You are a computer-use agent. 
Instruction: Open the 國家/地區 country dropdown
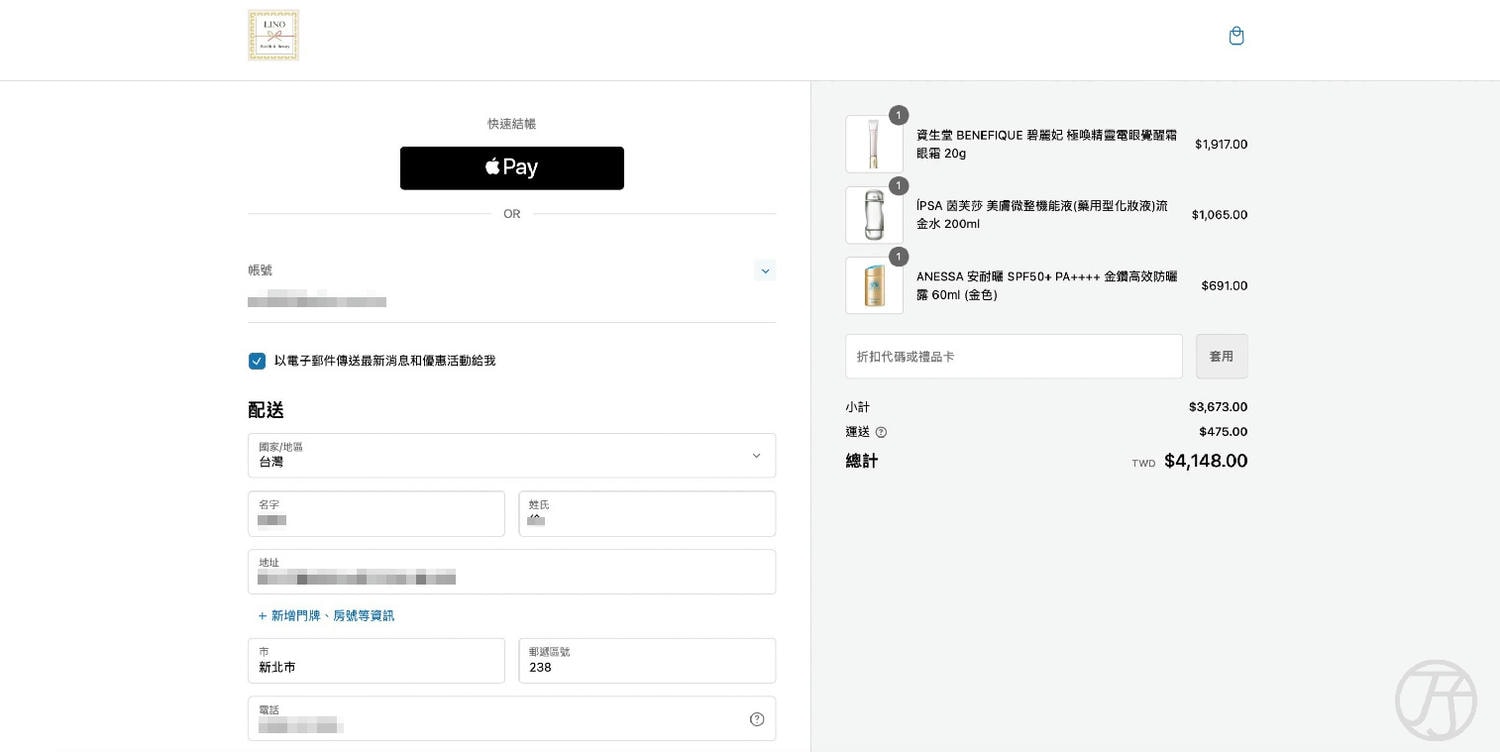point(512,455)
